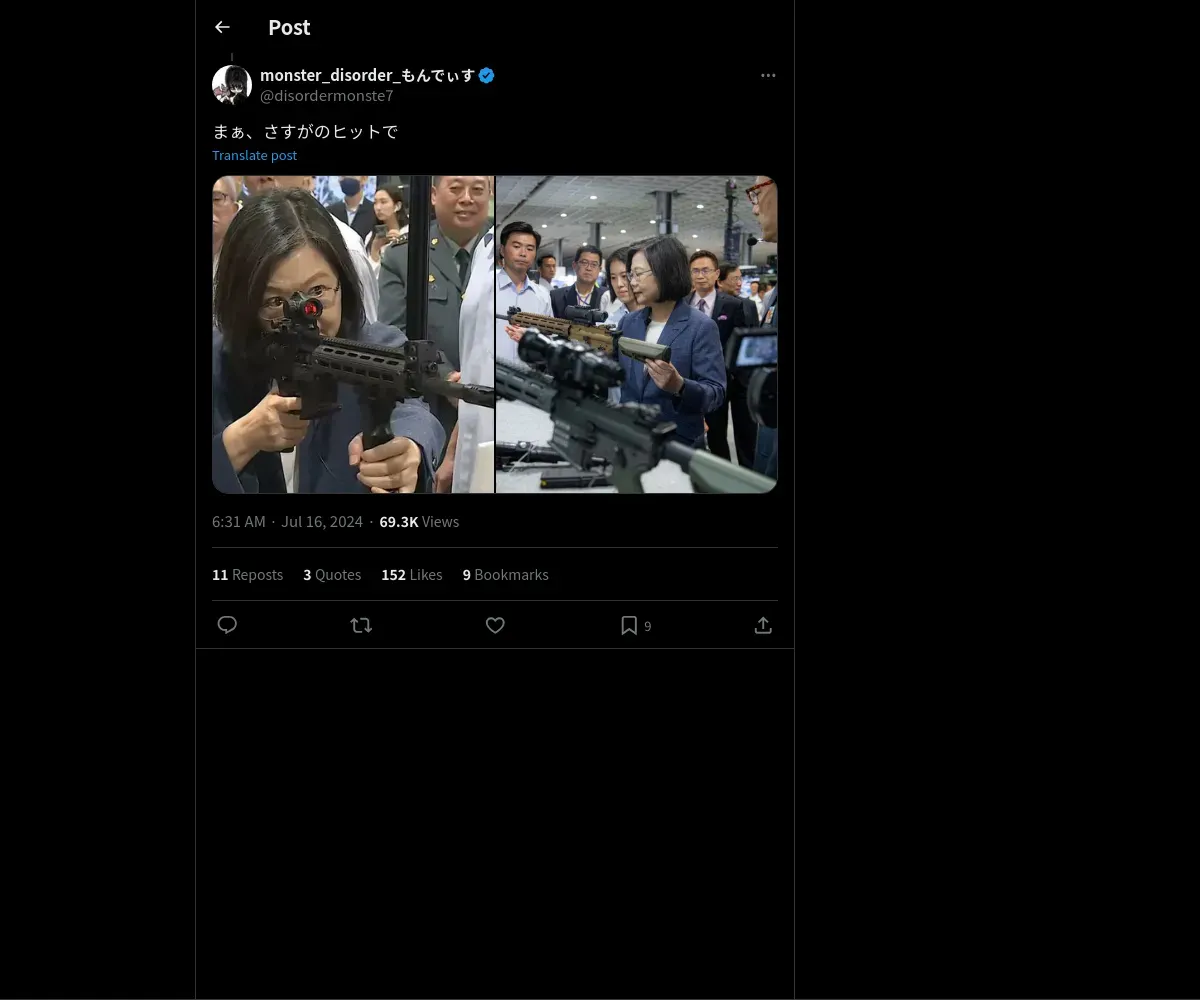1200x1000 pixels.
Task: Click the blue verified badge icon
Action: point(487,75)
